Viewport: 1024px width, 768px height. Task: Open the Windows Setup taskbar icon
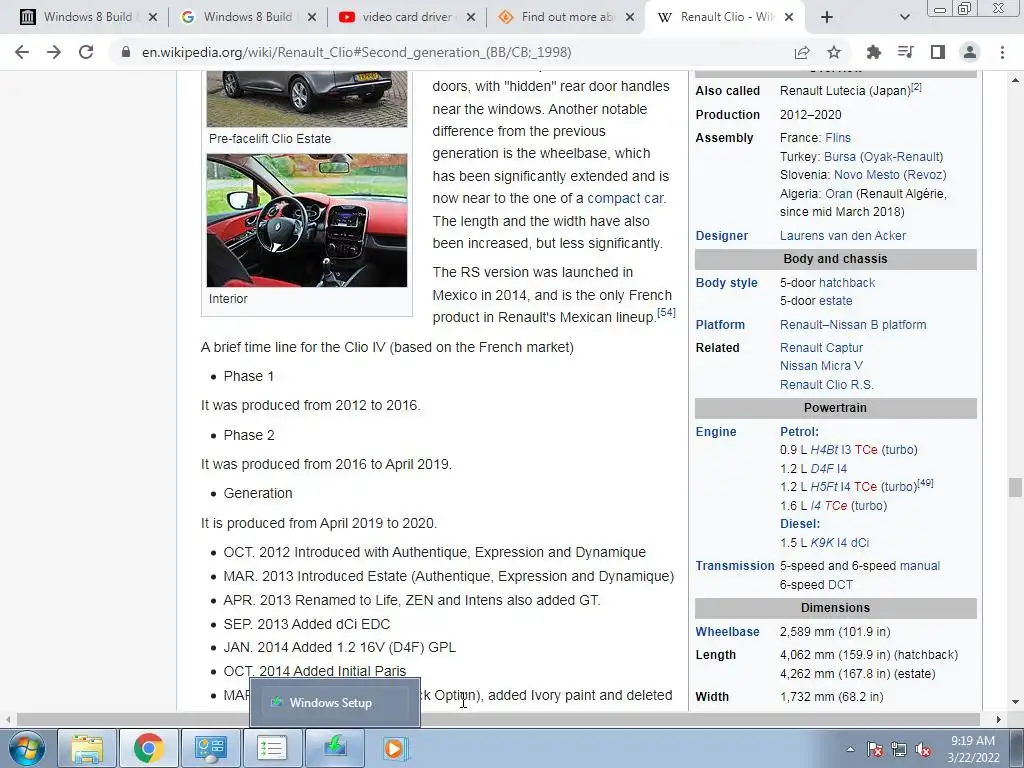(334, 748)
